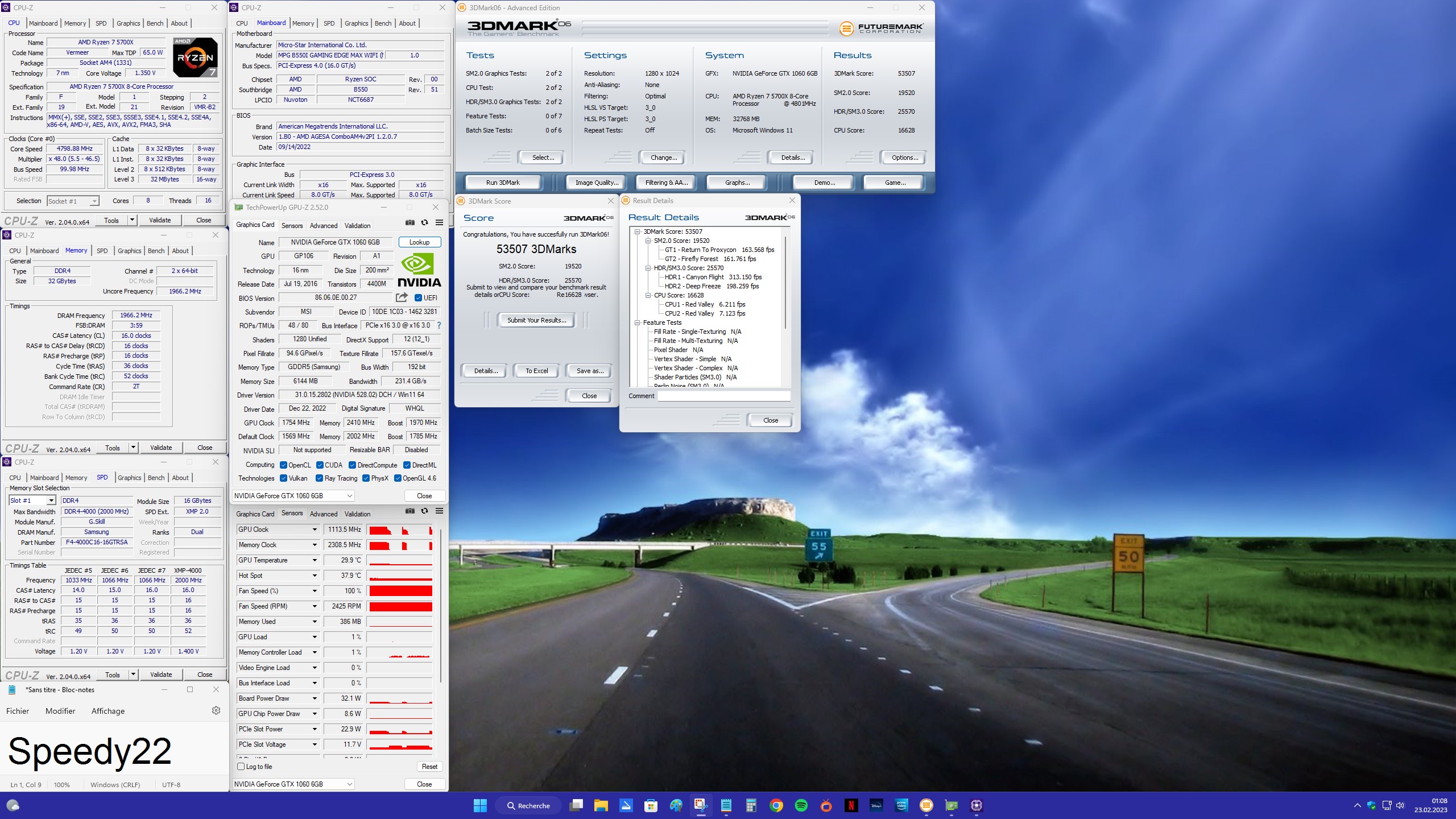Open Task View from taskbar
The height and width of the screenshot is (819, 1456).
pyautogui.click(x=576, y=805)
